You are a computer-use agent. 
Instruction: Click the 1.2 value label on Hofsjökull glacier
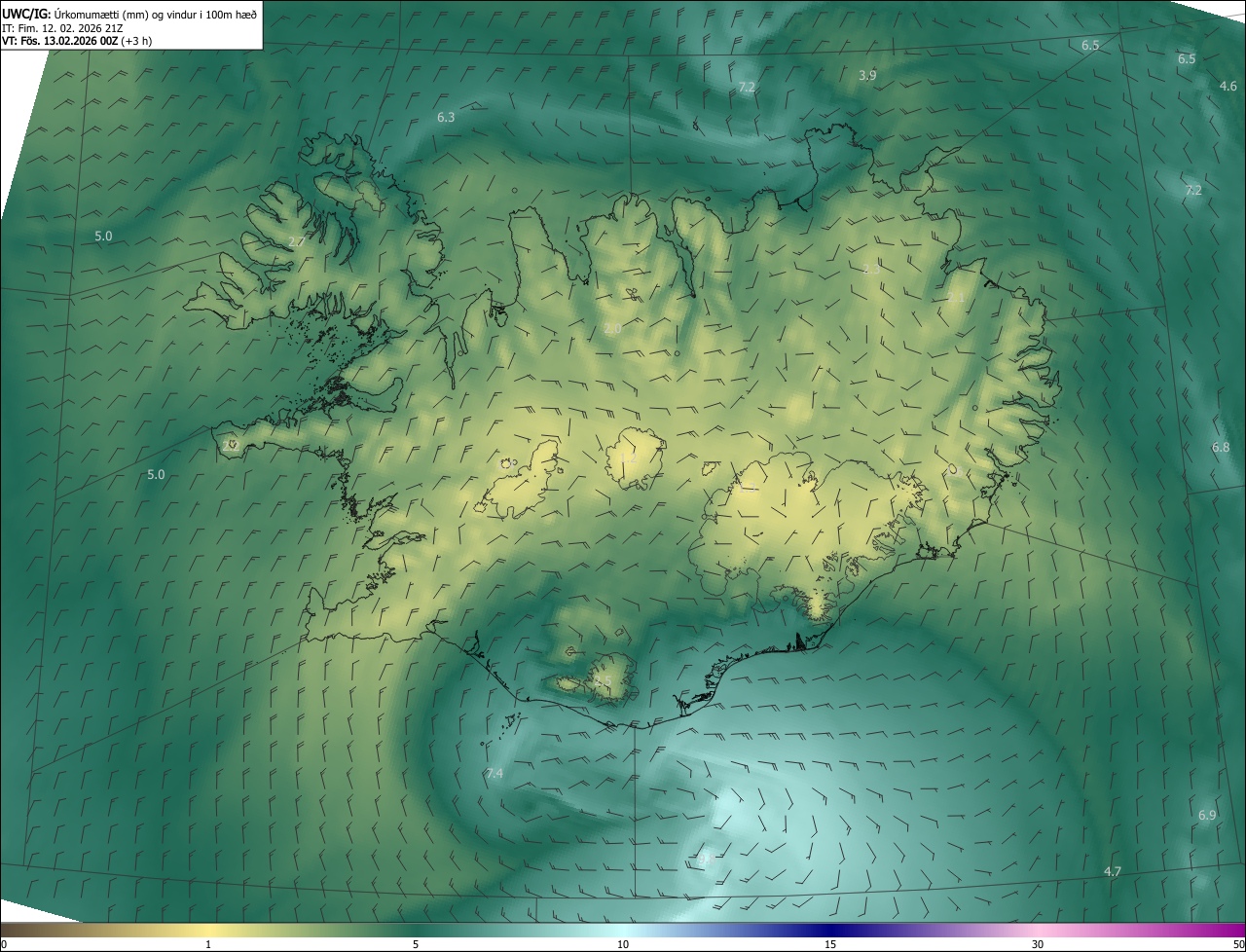click(x=628, y=458)
